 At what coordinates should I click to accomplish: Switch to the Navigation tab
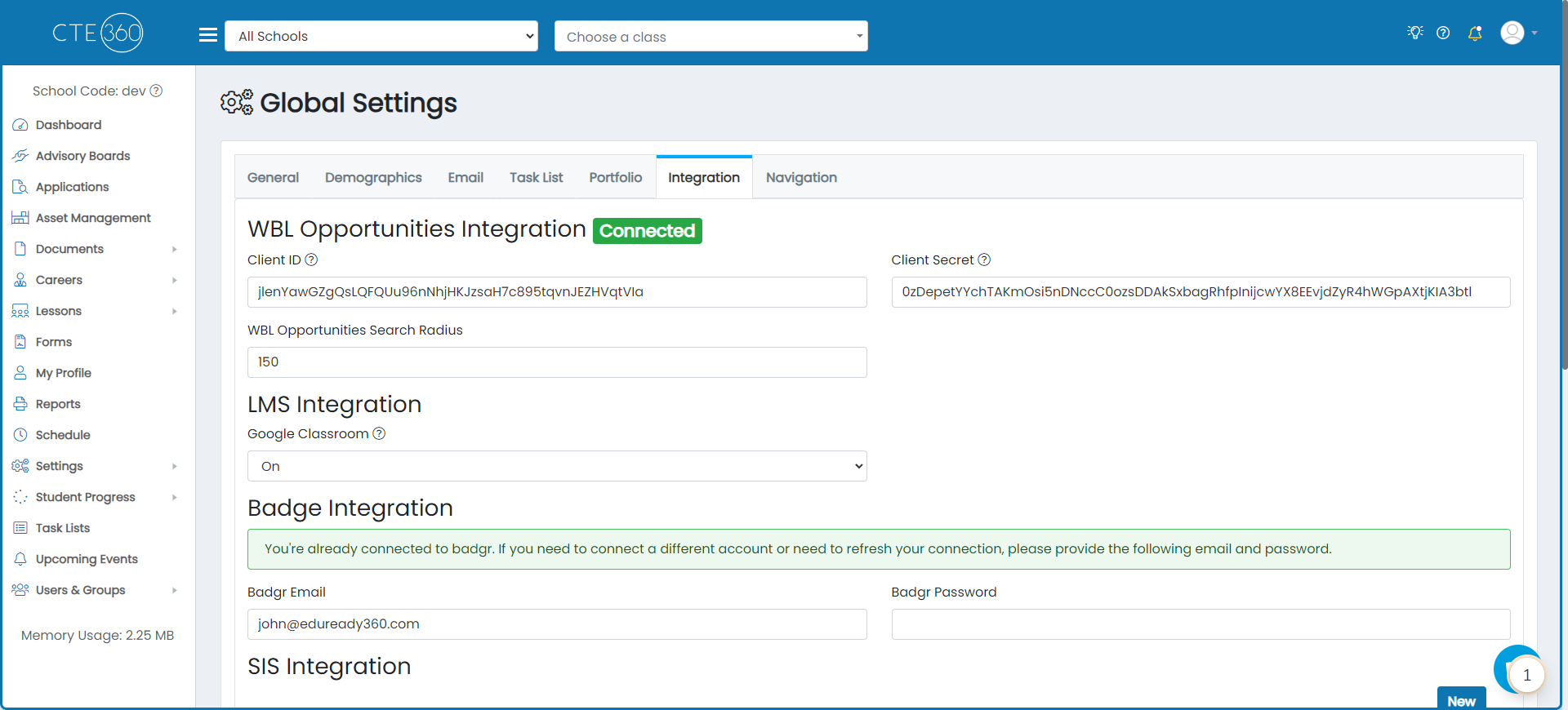tap(801, 177)
